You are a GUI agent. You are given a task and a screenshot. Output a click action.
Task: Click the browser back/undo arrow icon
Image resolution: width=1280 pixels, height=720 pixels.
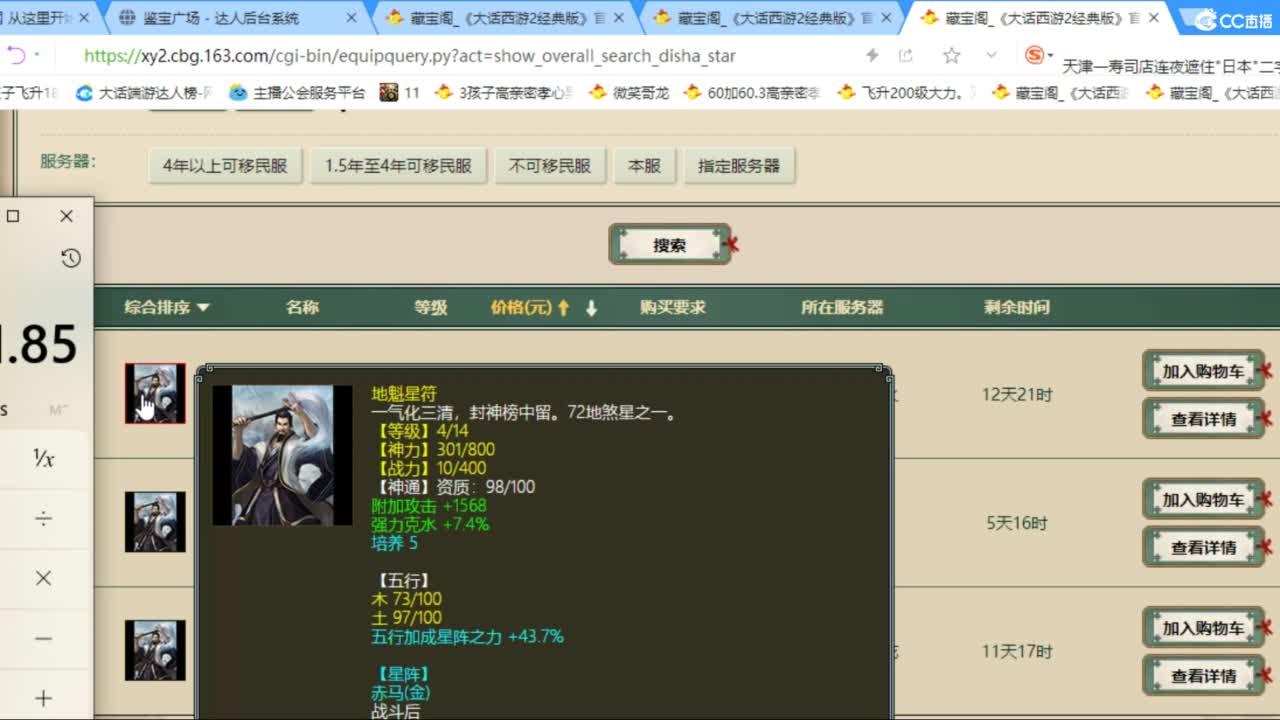pos(16,55)
